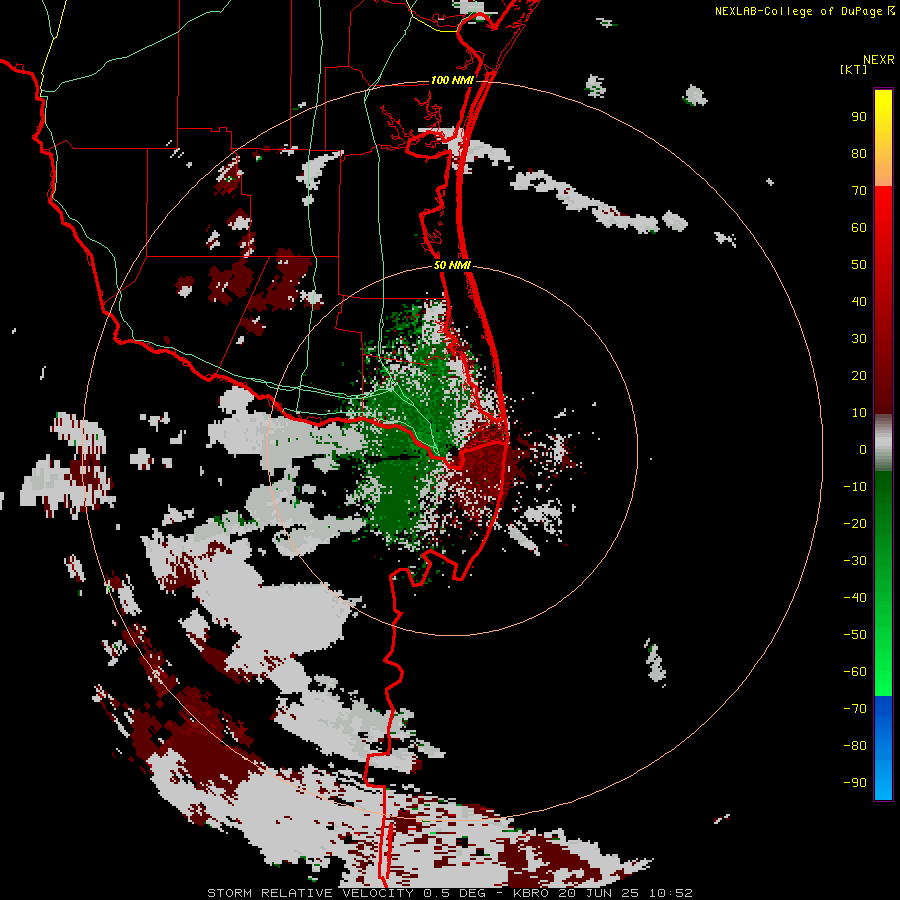Click the bright green segment of the color bar

coord(883,643)
